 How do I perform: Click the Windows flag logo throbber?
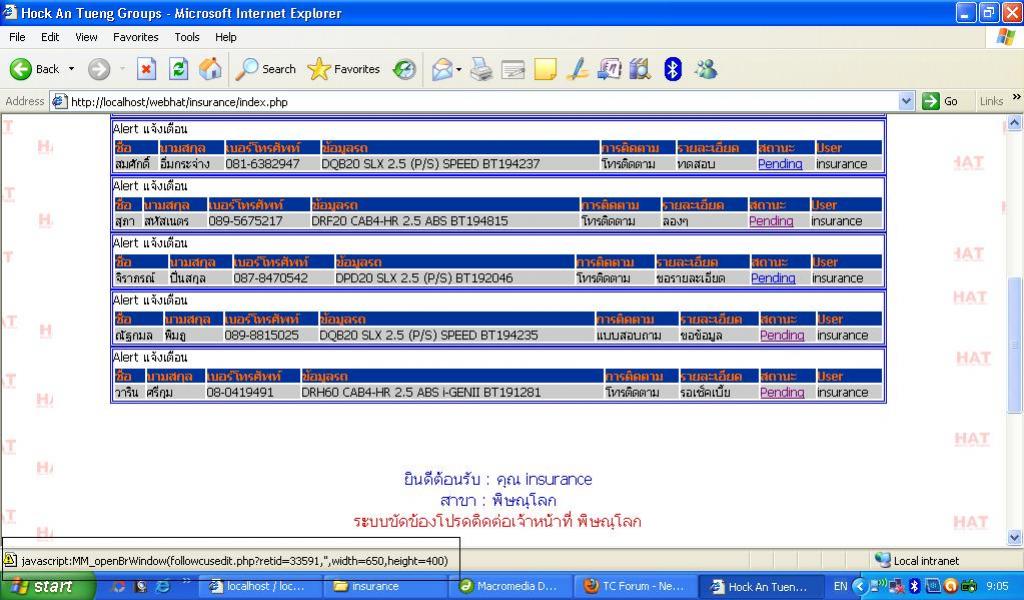[1006, 37]
